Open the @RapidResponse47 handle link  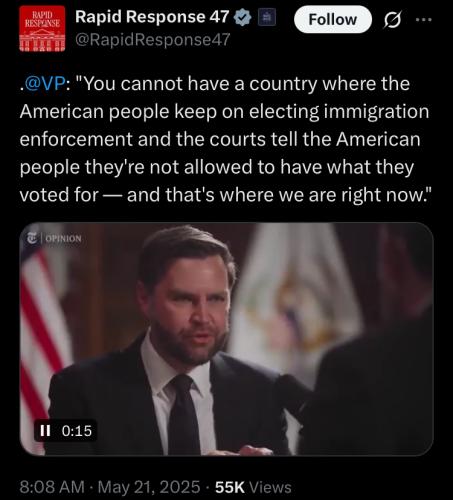click(153, 40)
